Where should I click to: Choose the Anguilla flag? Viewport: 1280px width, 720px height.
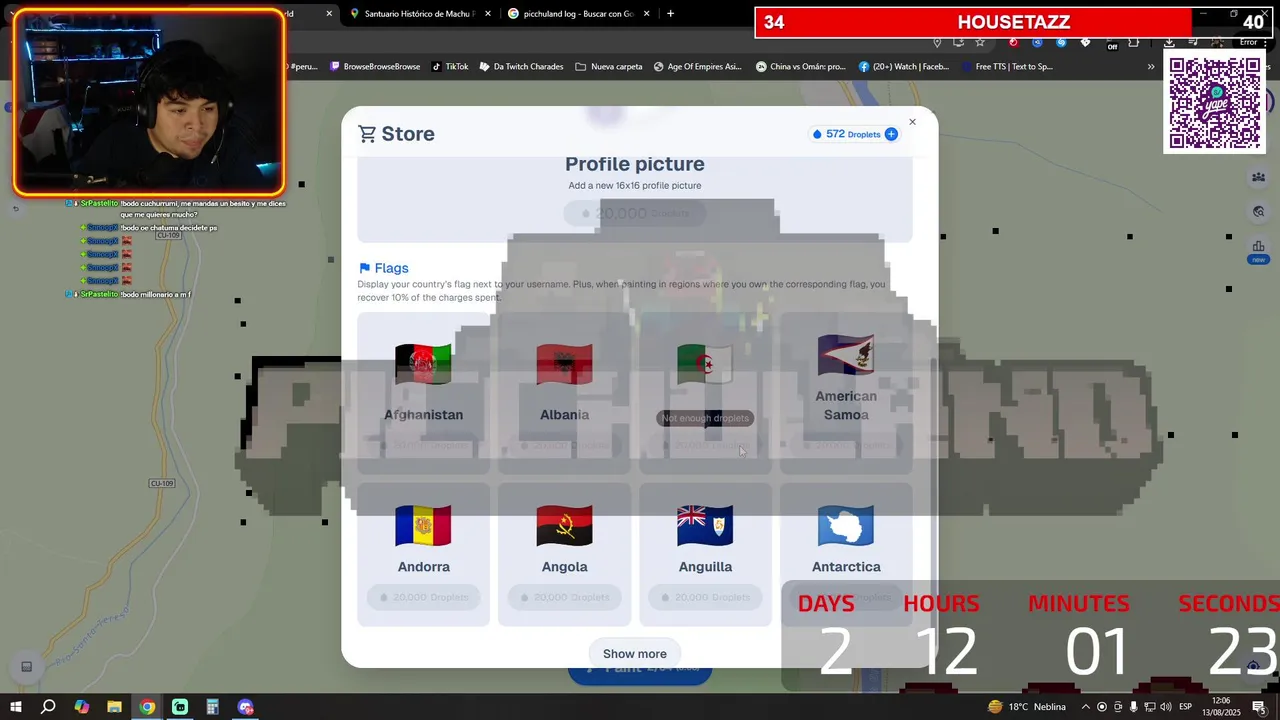[705, 555]
